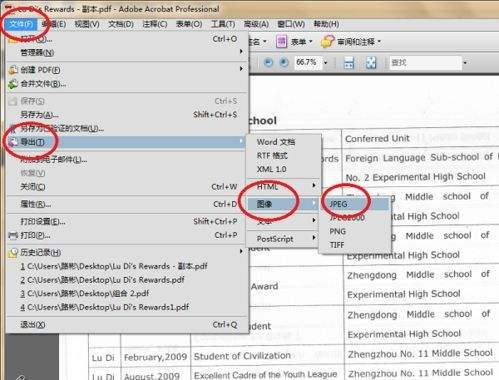Click the 创建 PDF menu icon
Screen dimensions: 499x380
[x=13, y=70]
